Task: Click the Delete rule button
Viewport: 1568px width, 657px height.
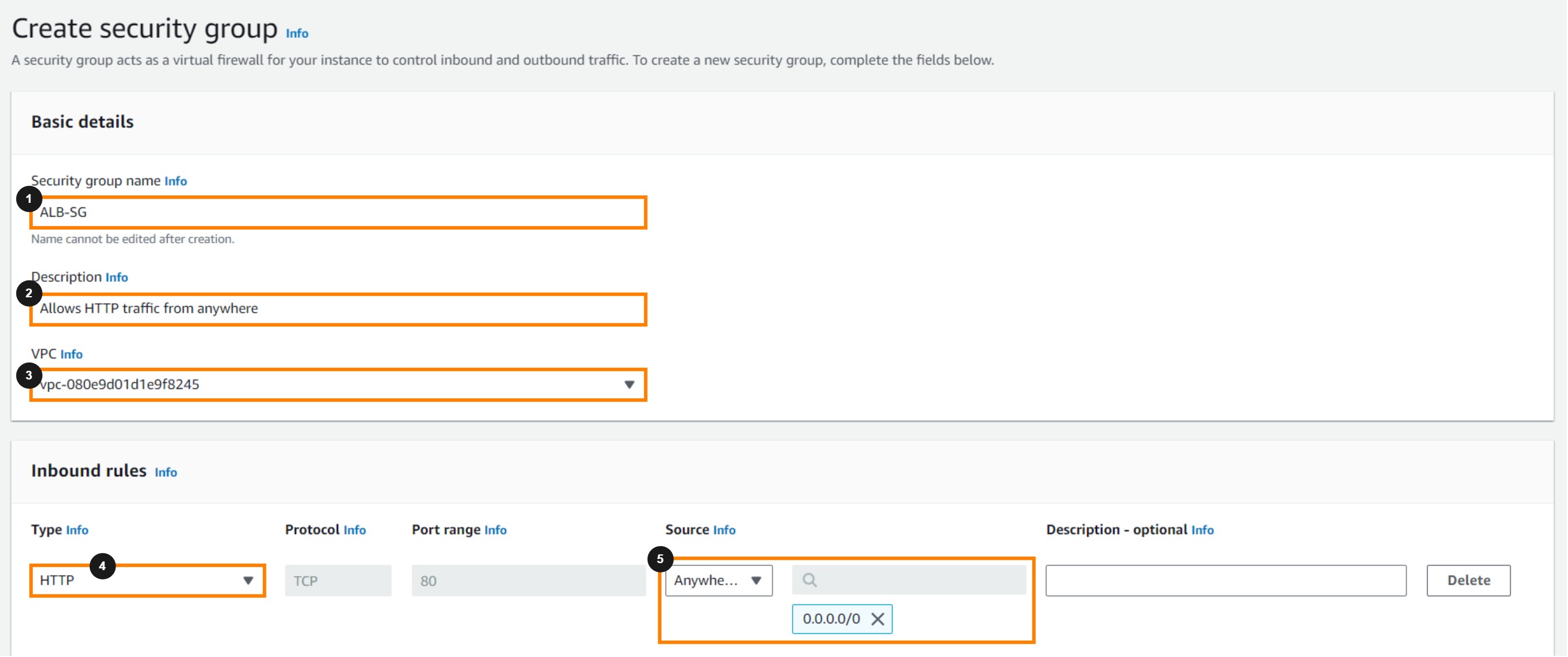Action: [x=1468, y=580]
